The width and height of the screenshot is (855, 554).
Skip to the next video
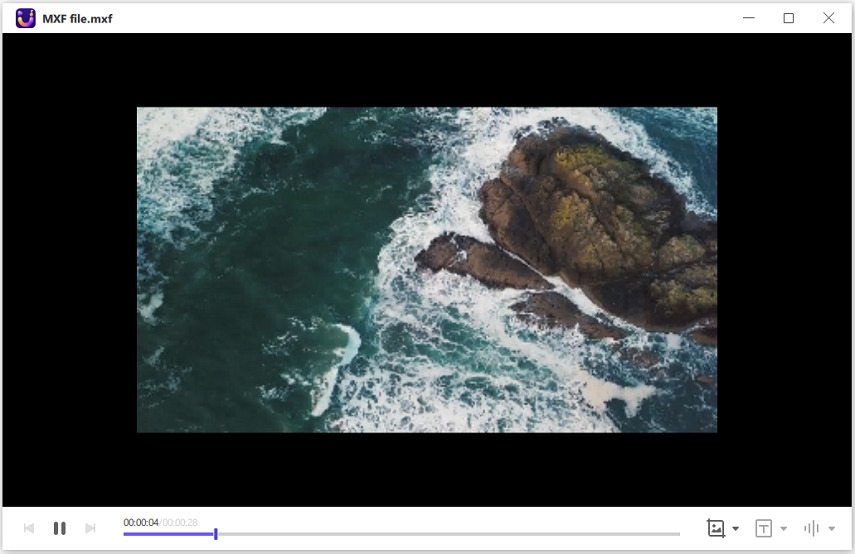click(x=90, y=528)
